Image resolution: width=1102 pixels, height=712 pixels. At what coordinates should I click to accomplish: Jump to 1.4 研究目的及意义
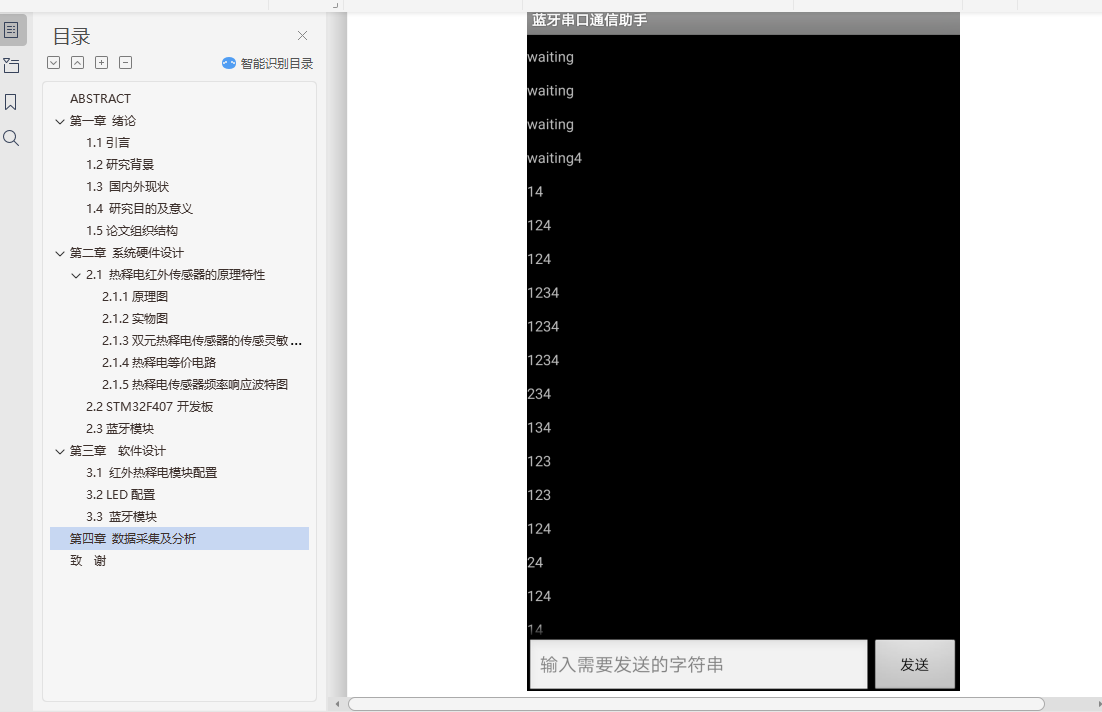pos(140,209)
